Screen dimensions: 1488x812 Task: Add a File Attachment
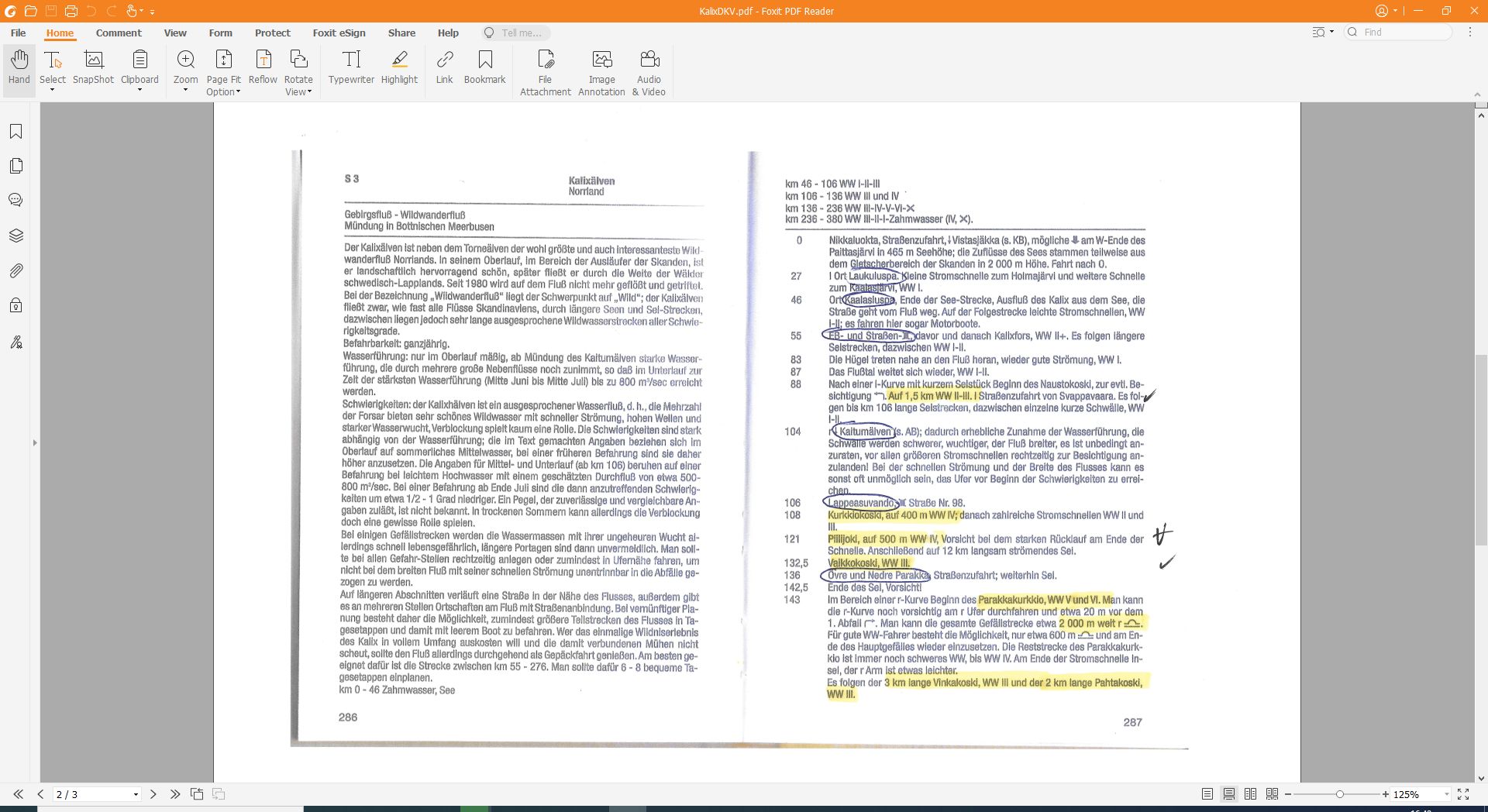point(546,72)
